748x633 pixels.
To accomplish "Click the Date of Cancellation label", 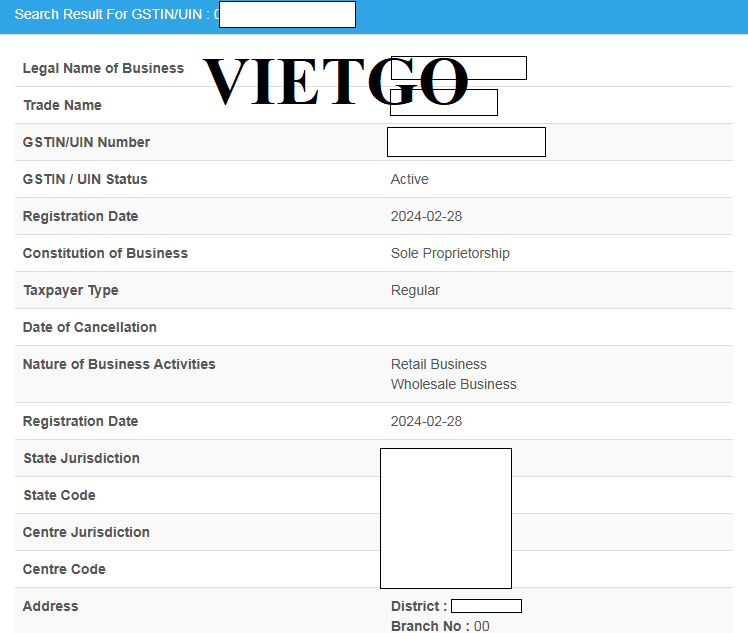I will (90, 327).
